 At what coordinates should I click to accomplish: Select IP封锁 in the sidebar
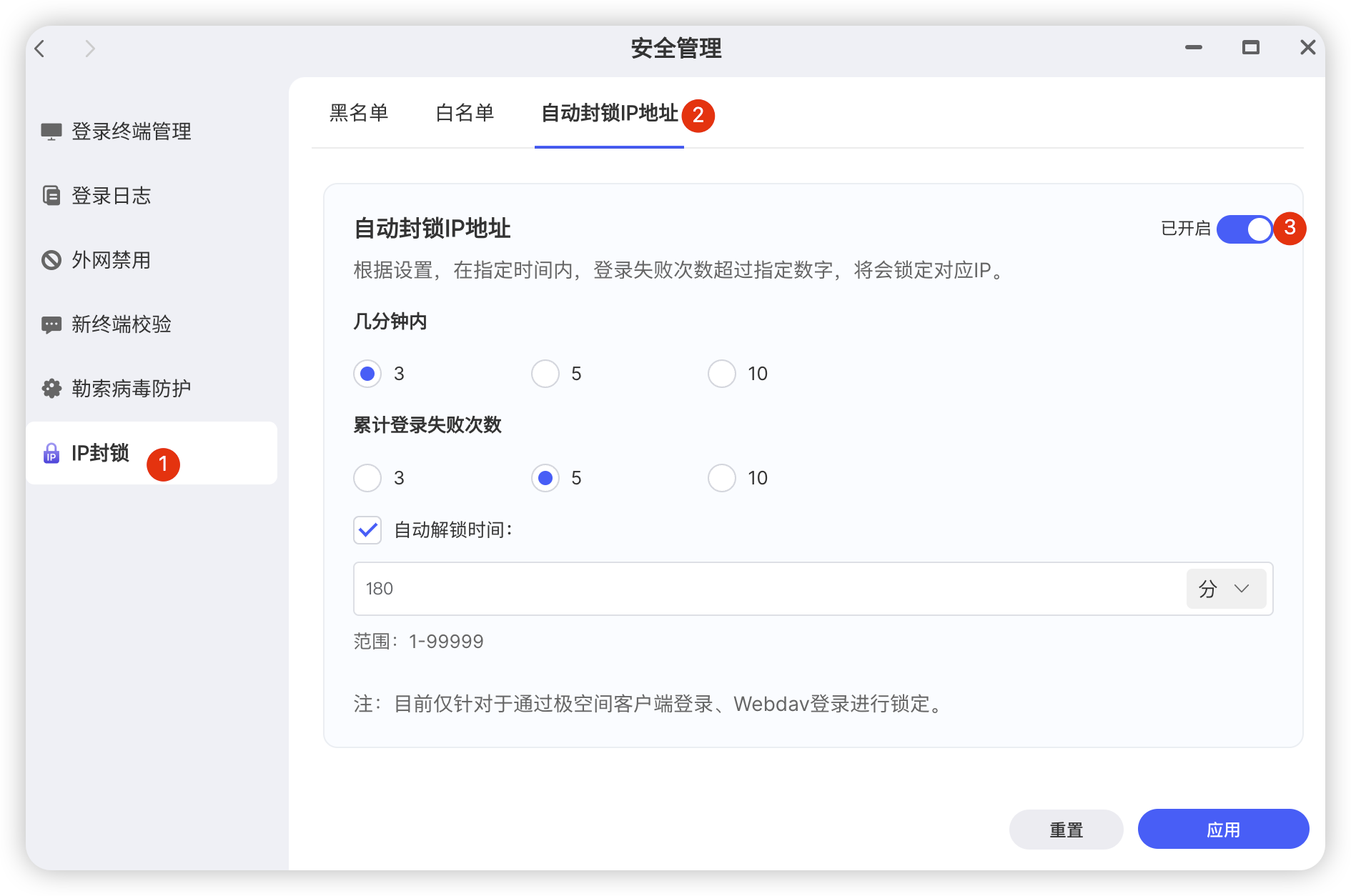point(152,453)
